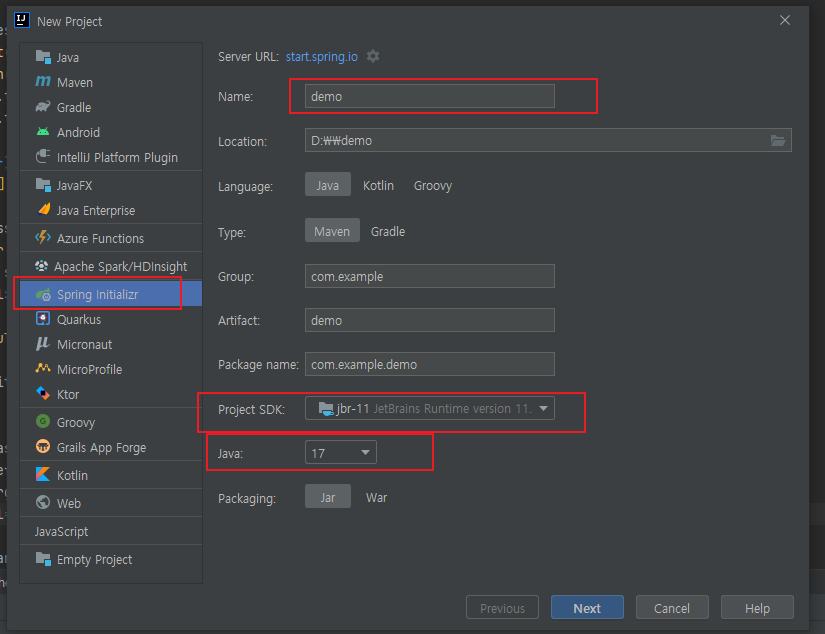Choose Gradle build type
825x634 pixels.
388,231
